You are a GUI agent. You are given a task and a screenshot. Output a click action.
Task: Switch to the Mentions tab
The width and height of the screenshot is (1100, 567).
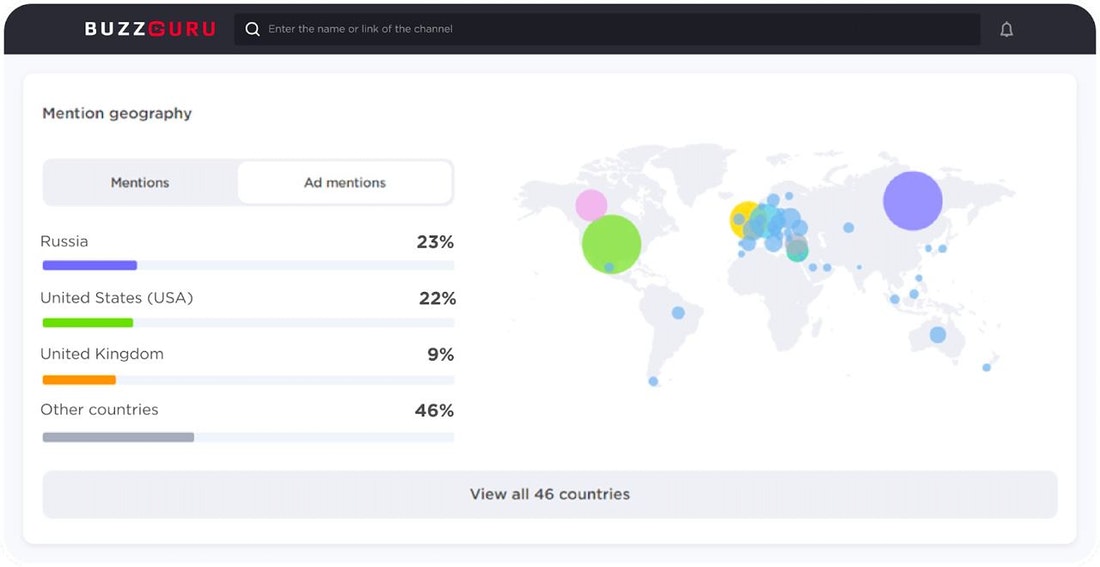(140, 183)
